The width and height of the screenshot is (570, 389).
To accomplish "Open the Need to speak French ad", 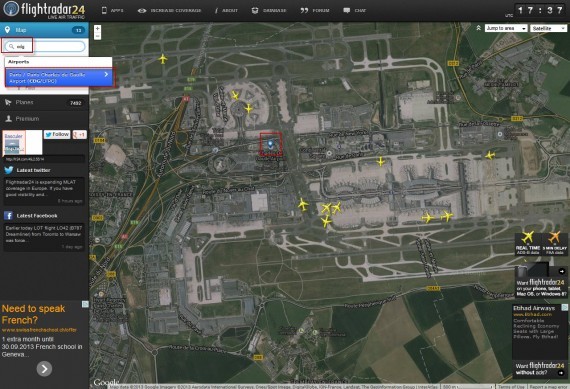I will pos(33,314).
